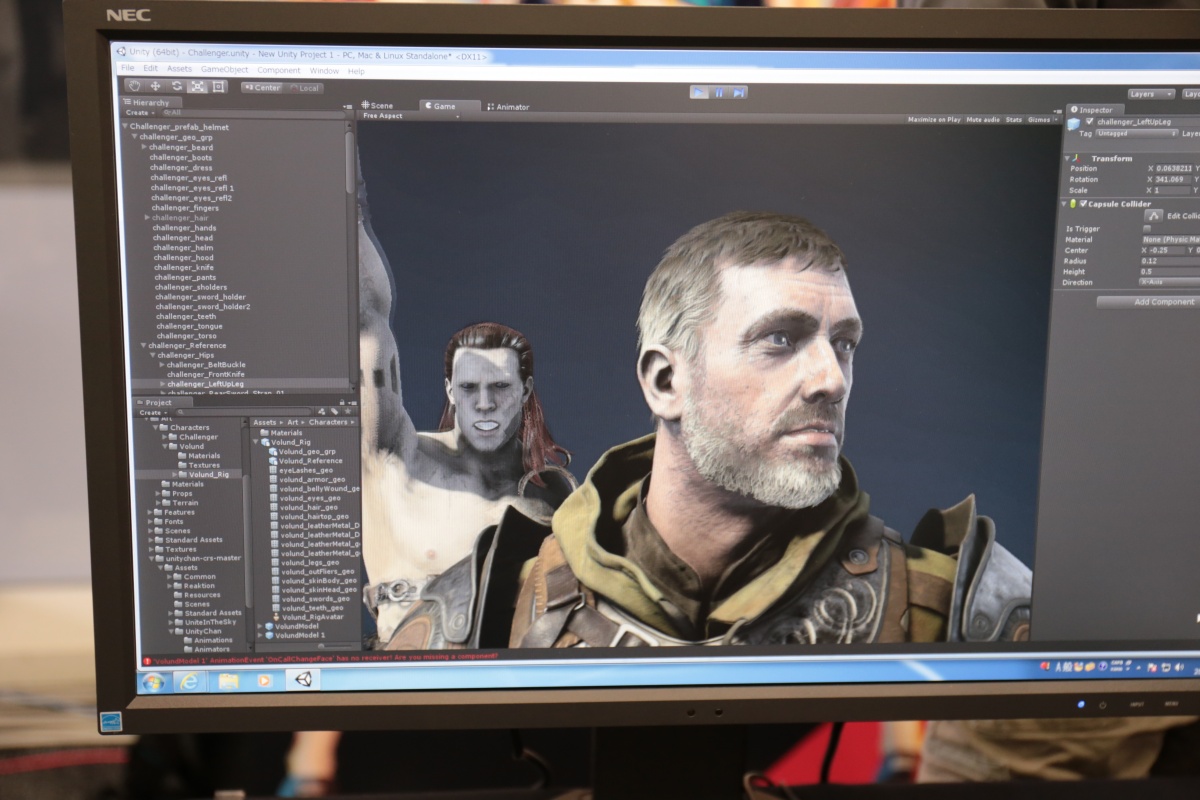Toggle Stats overlay in Game view
The height and width of the screenshot is (800, 1200).
1014,119
